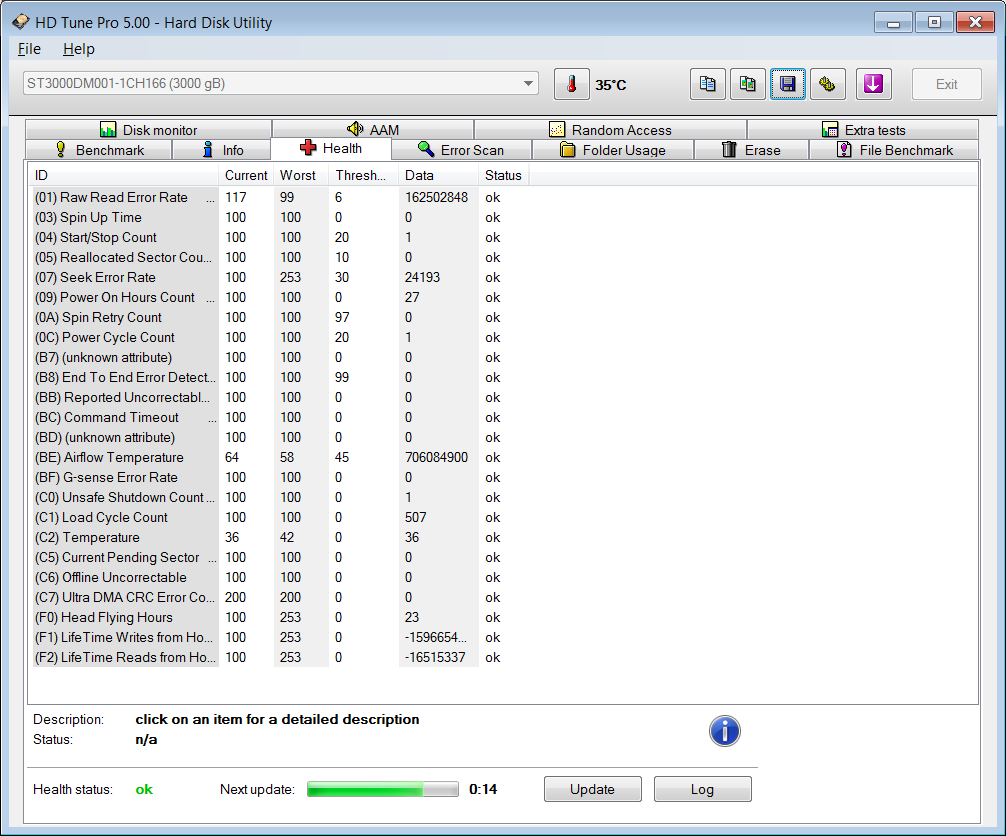Click the thermometer temperature icon
1006x836 pixels.
coord(572,84)
